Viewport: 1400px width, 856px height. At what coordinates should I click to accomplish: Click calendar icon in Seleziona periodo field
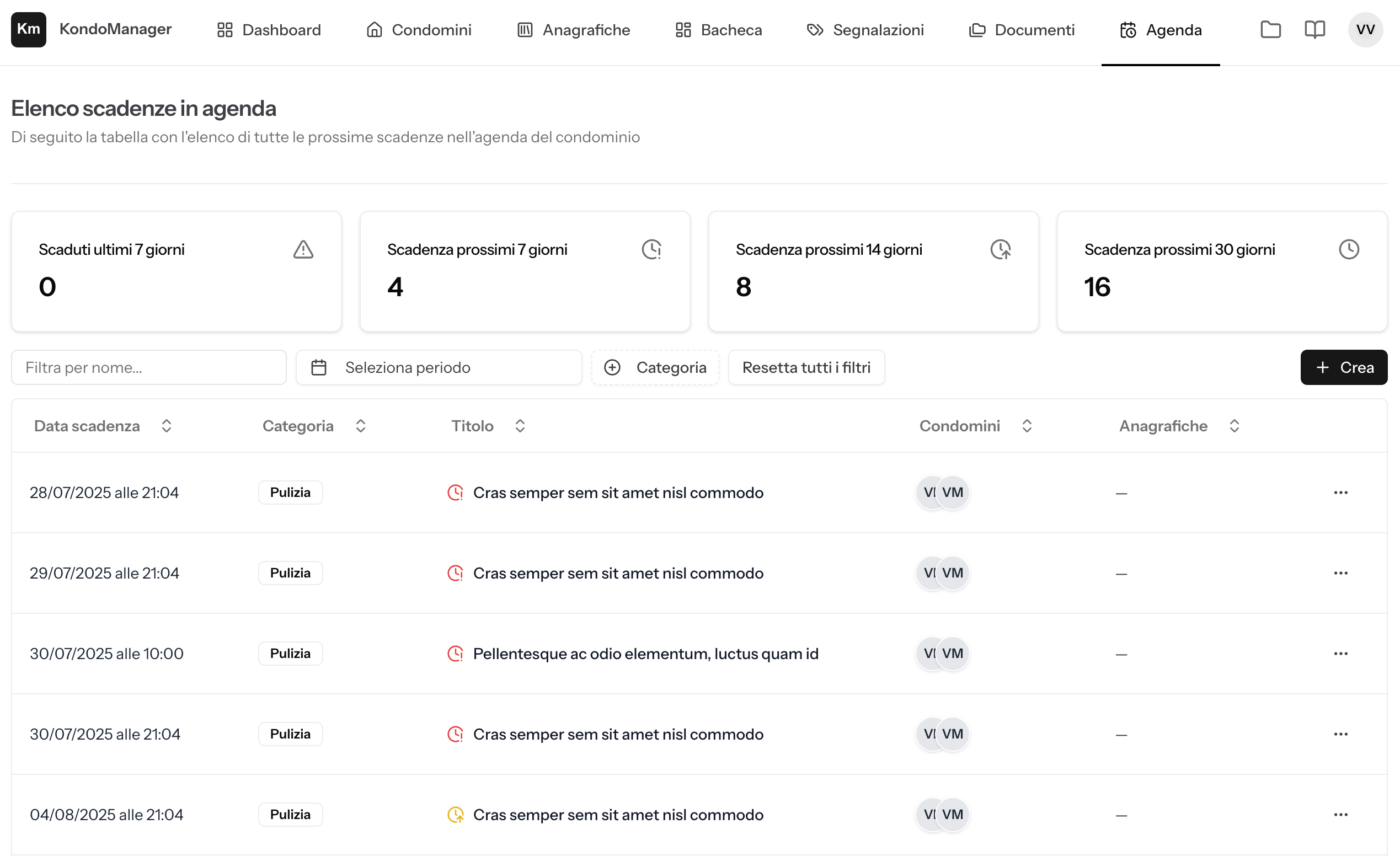point(319,367)
